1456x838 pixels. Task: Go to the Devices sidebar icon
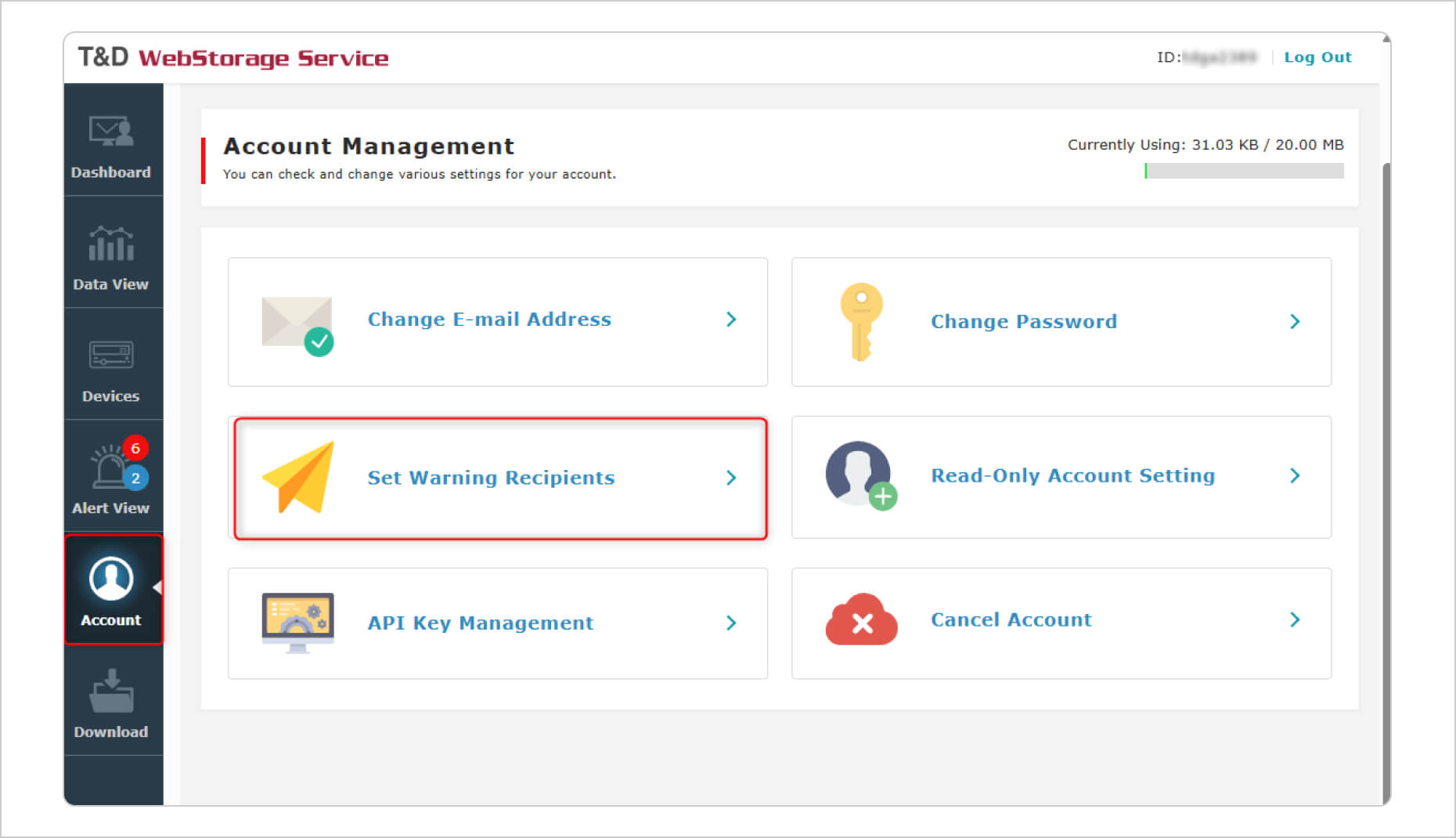coord(111,355)
